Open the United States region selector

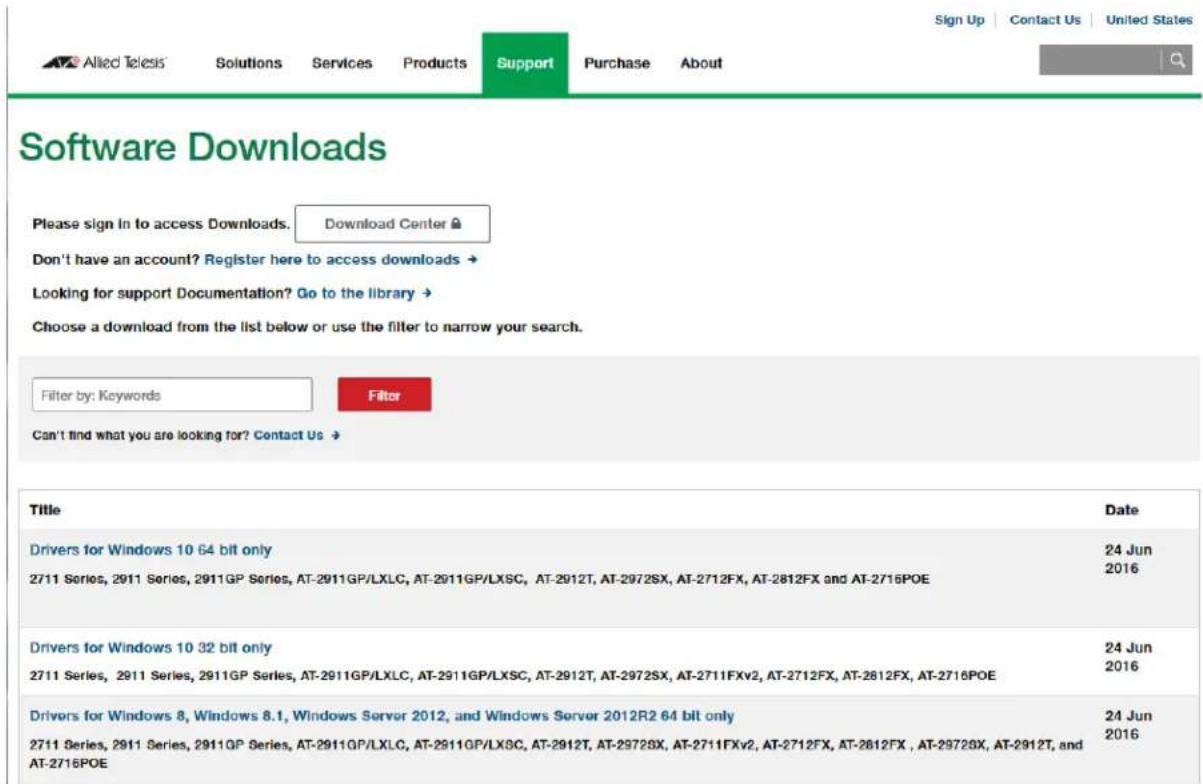(x=1149, y=20)
